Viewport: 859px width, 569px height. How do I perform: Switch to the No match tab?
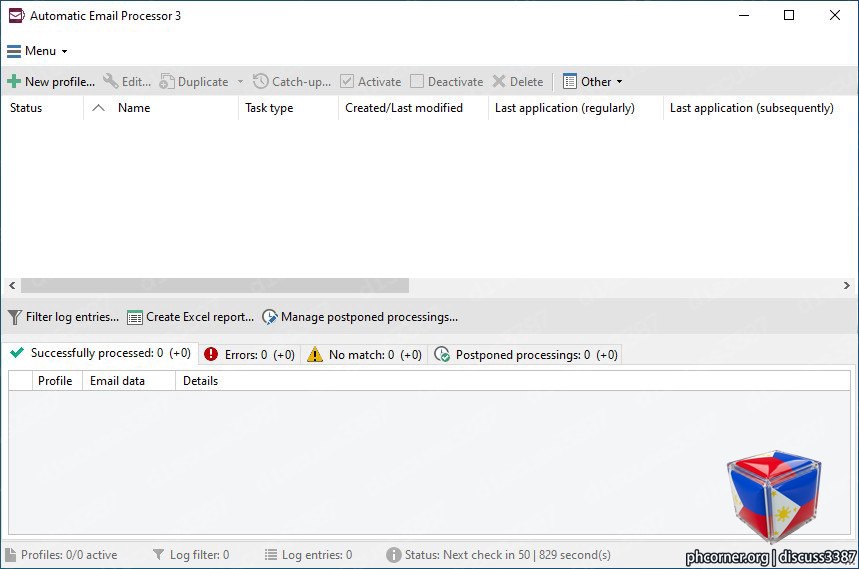[365, 355]
